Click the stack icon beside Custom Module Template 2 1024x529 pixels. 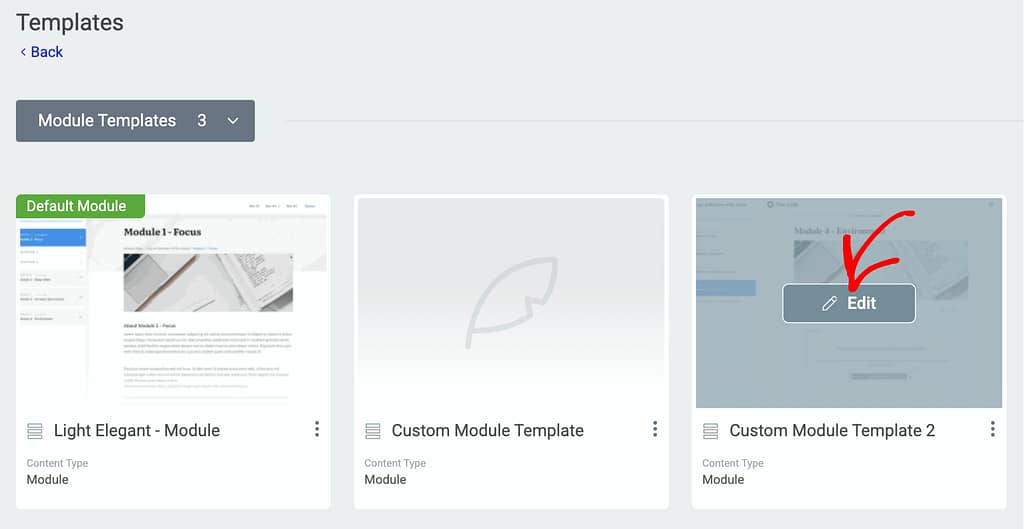(x=711, y=431)
